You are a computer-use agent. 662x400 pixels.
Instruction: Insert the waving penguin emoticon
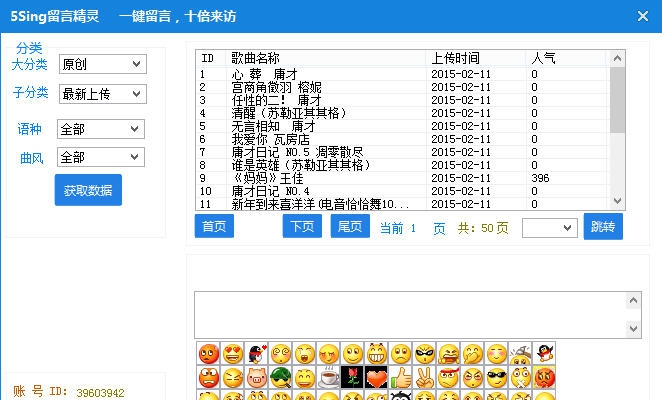[544, 354]
